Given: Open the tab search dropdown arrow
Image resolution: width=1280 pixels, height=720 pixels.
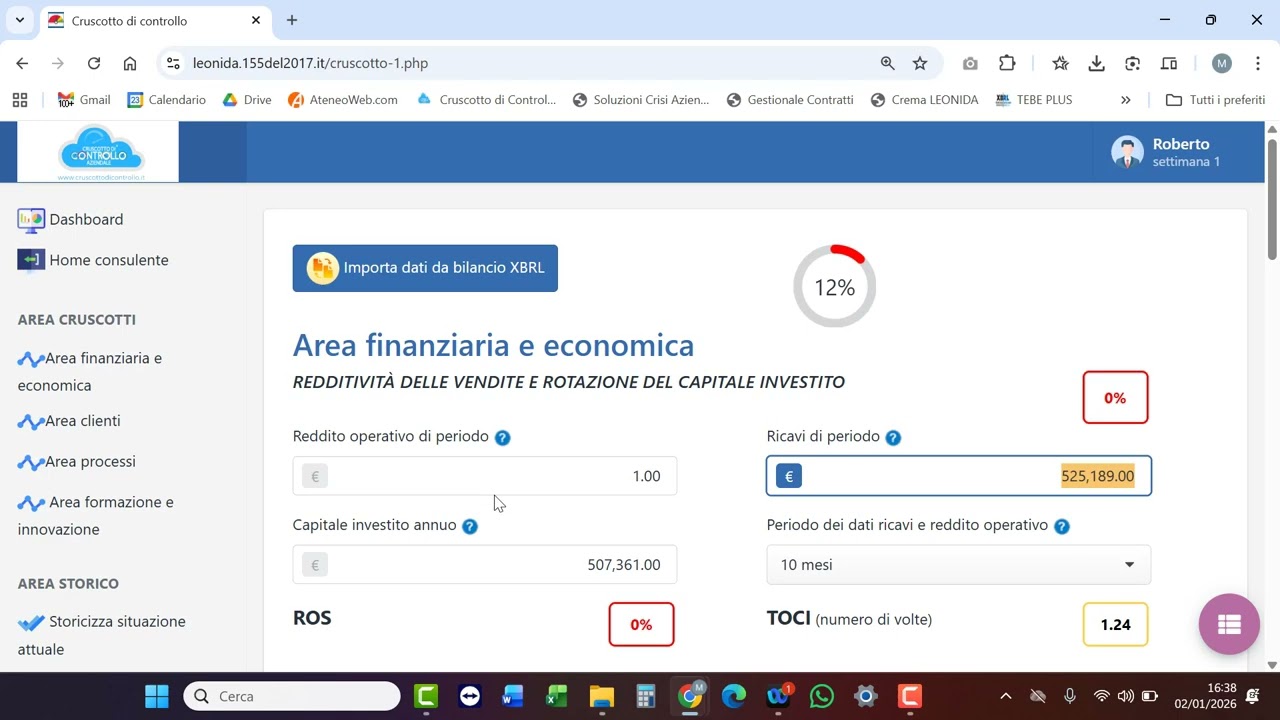Looking at the screenshot, I should tap(19, 20).
